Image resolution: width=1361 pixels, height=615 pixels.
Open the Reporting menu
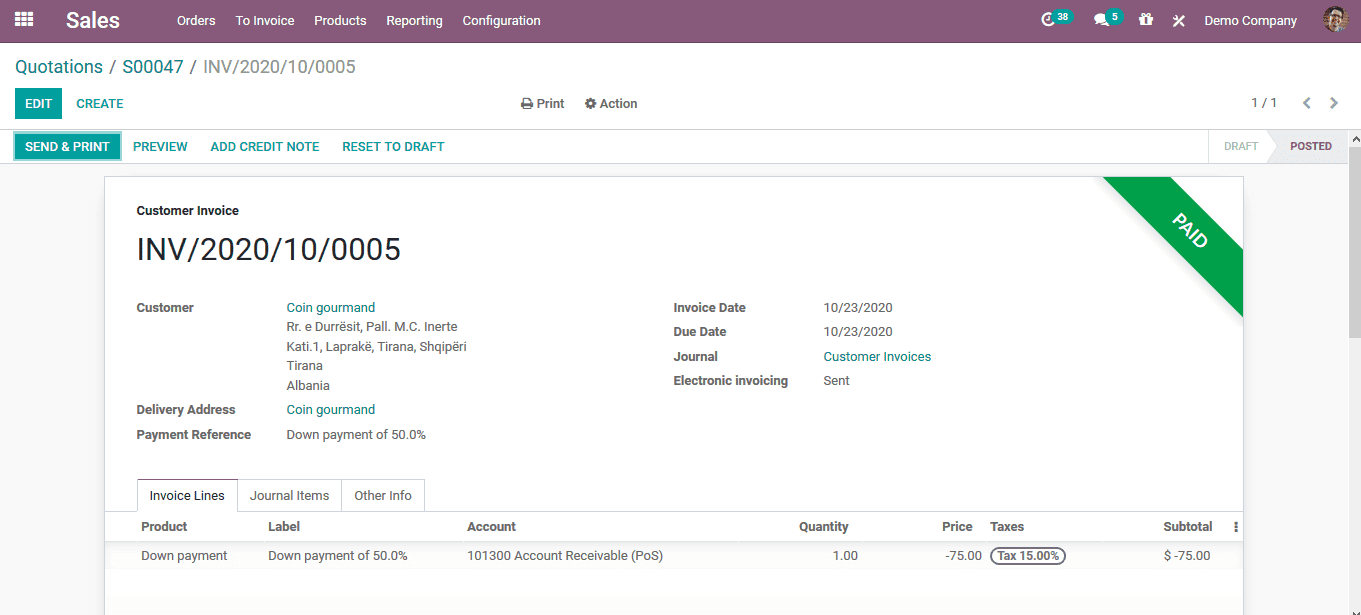pyautogui.click(x=414, y=20)
